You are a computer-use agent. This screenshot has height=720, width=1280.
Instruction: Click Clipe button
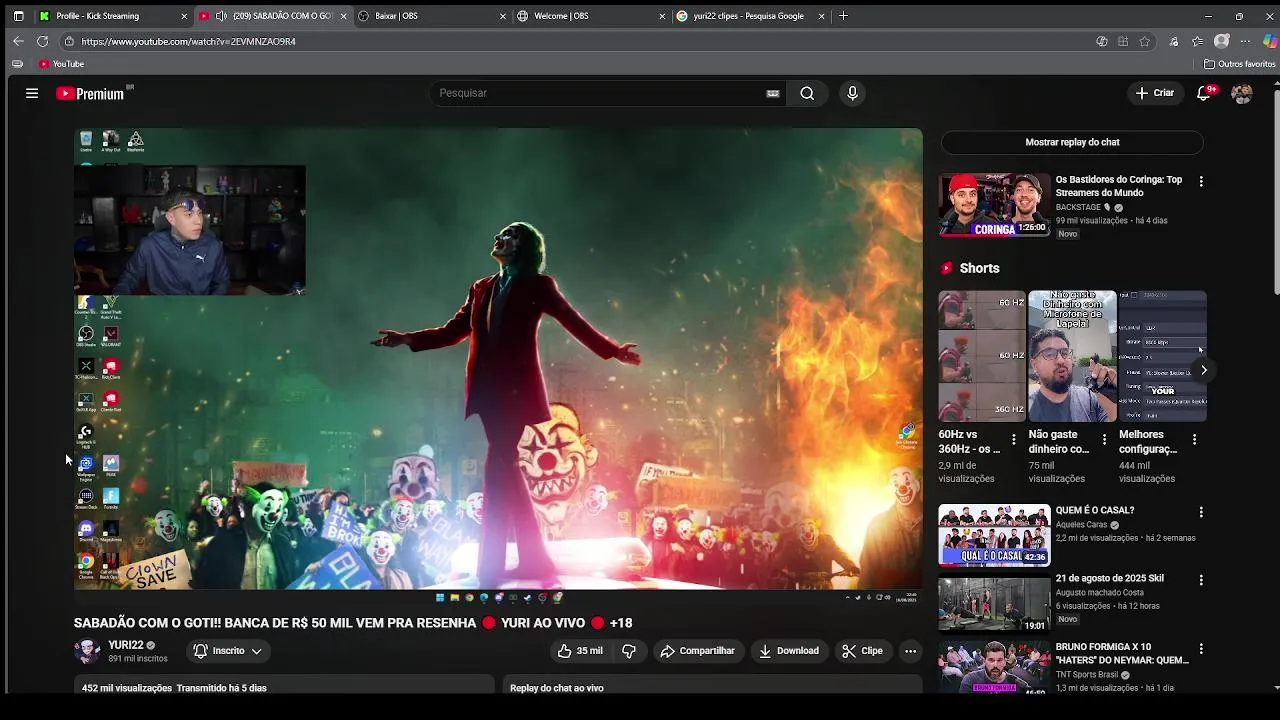[x=862, y=651]
